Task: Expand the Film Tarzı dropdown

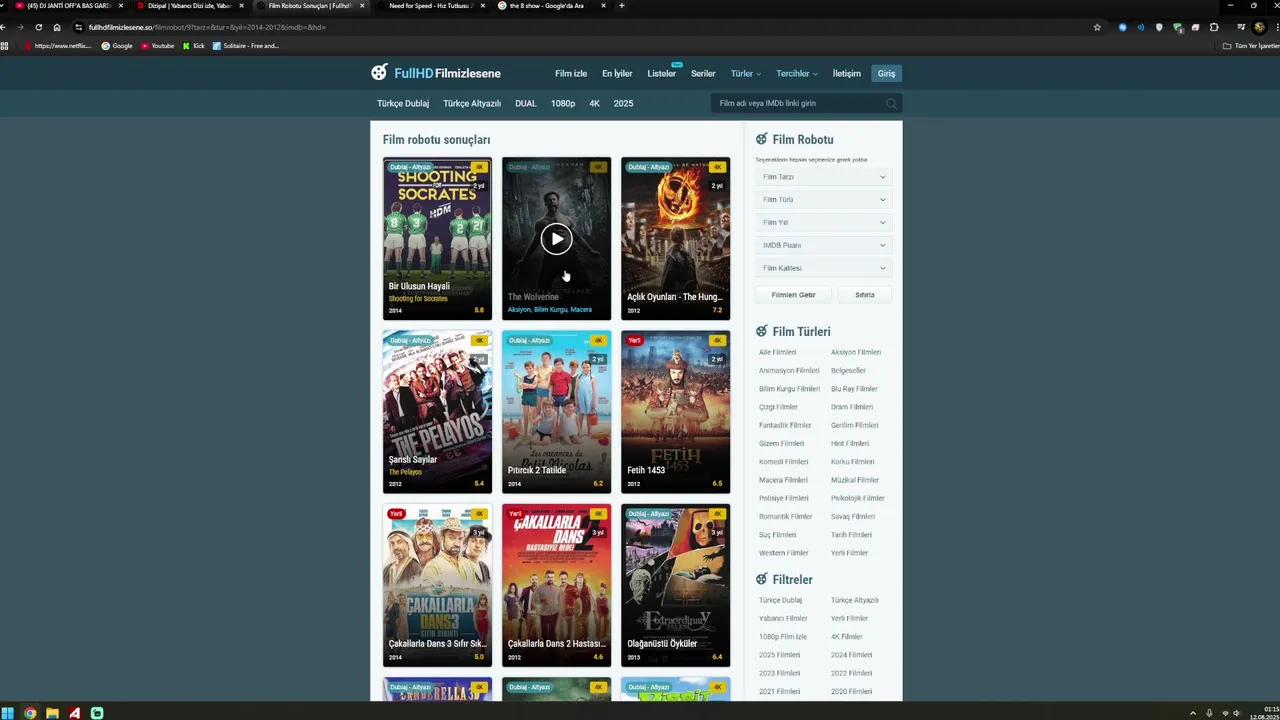Action: [x=823, y=177]
